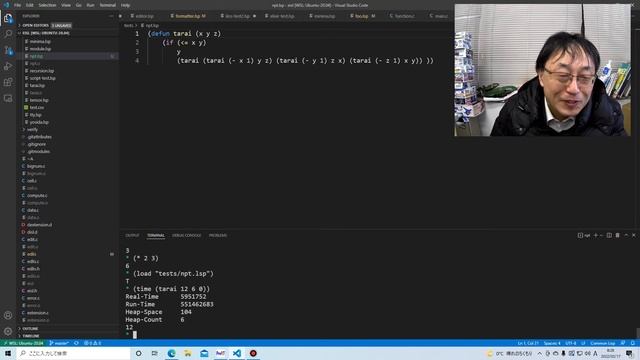Click the status bar notifications bell

tap(633, 343)
